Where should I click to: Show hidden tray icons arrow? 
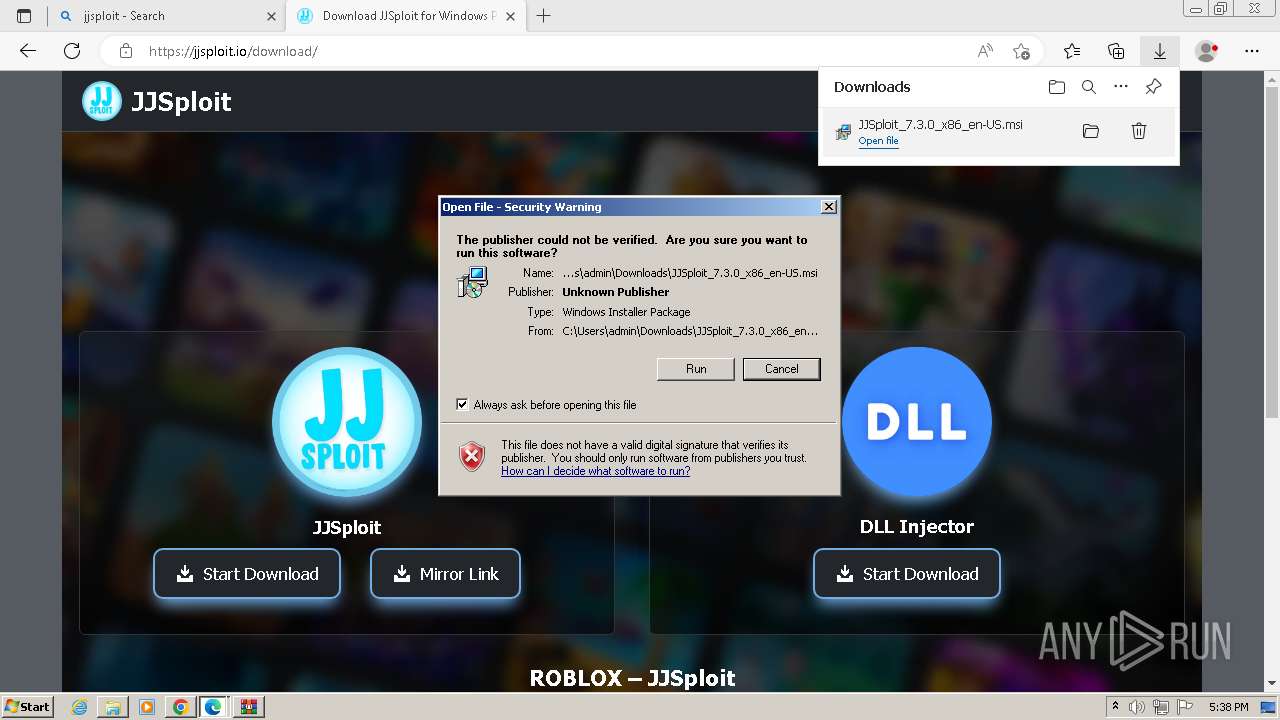point(1115,707)
